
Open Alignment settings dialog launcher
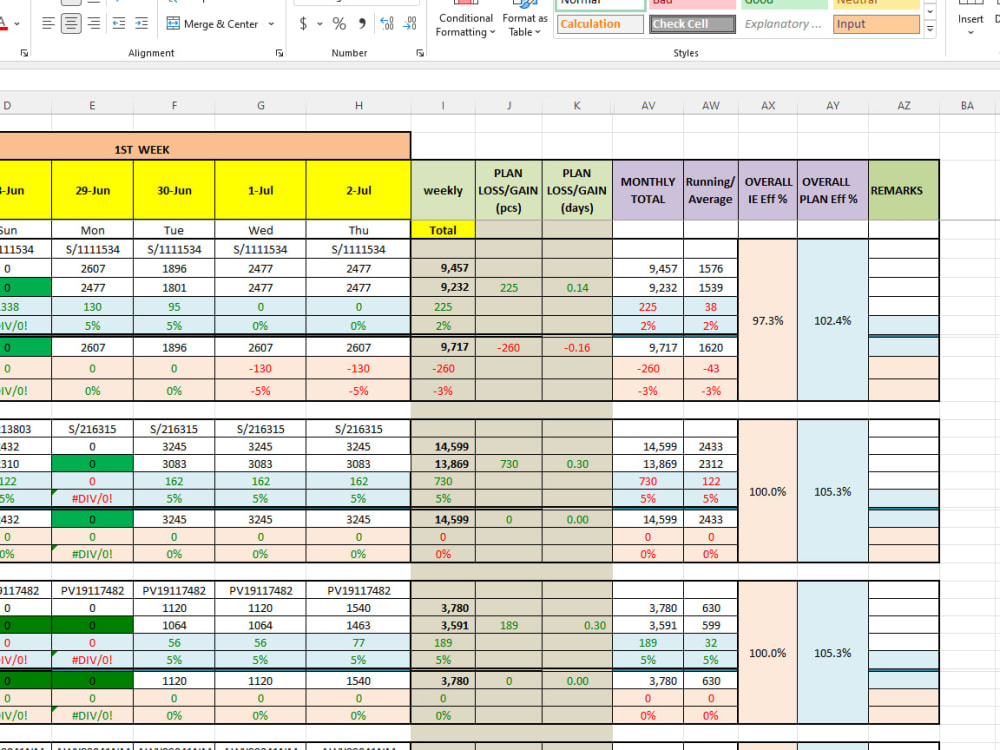coord(279,54)
